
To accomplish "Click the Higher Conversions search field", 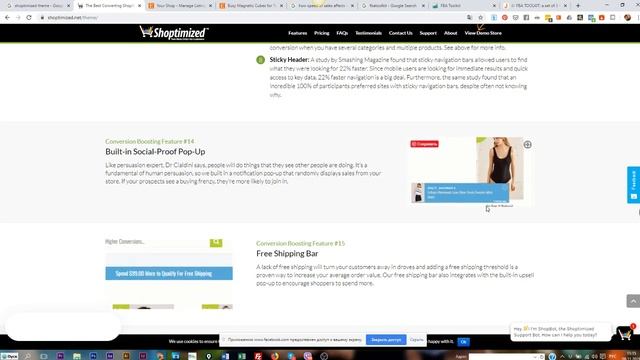I will (x=157, y=242).
